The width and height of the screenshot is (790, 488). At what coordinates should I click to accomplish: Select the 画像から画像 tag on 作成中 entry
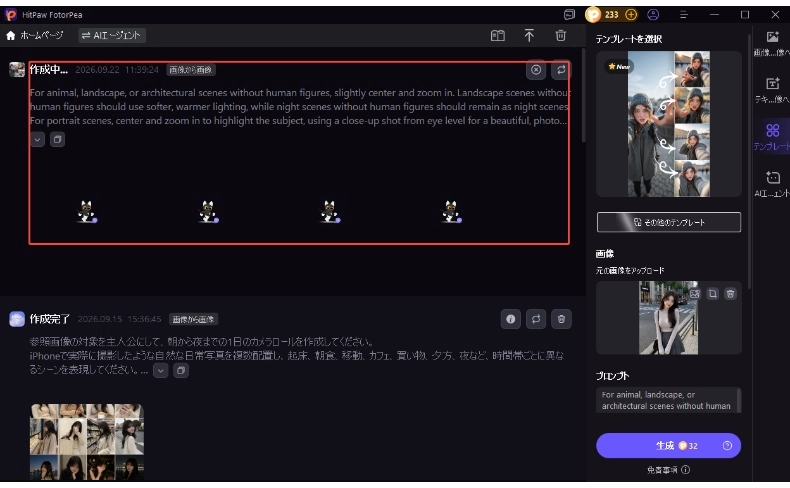191,70
